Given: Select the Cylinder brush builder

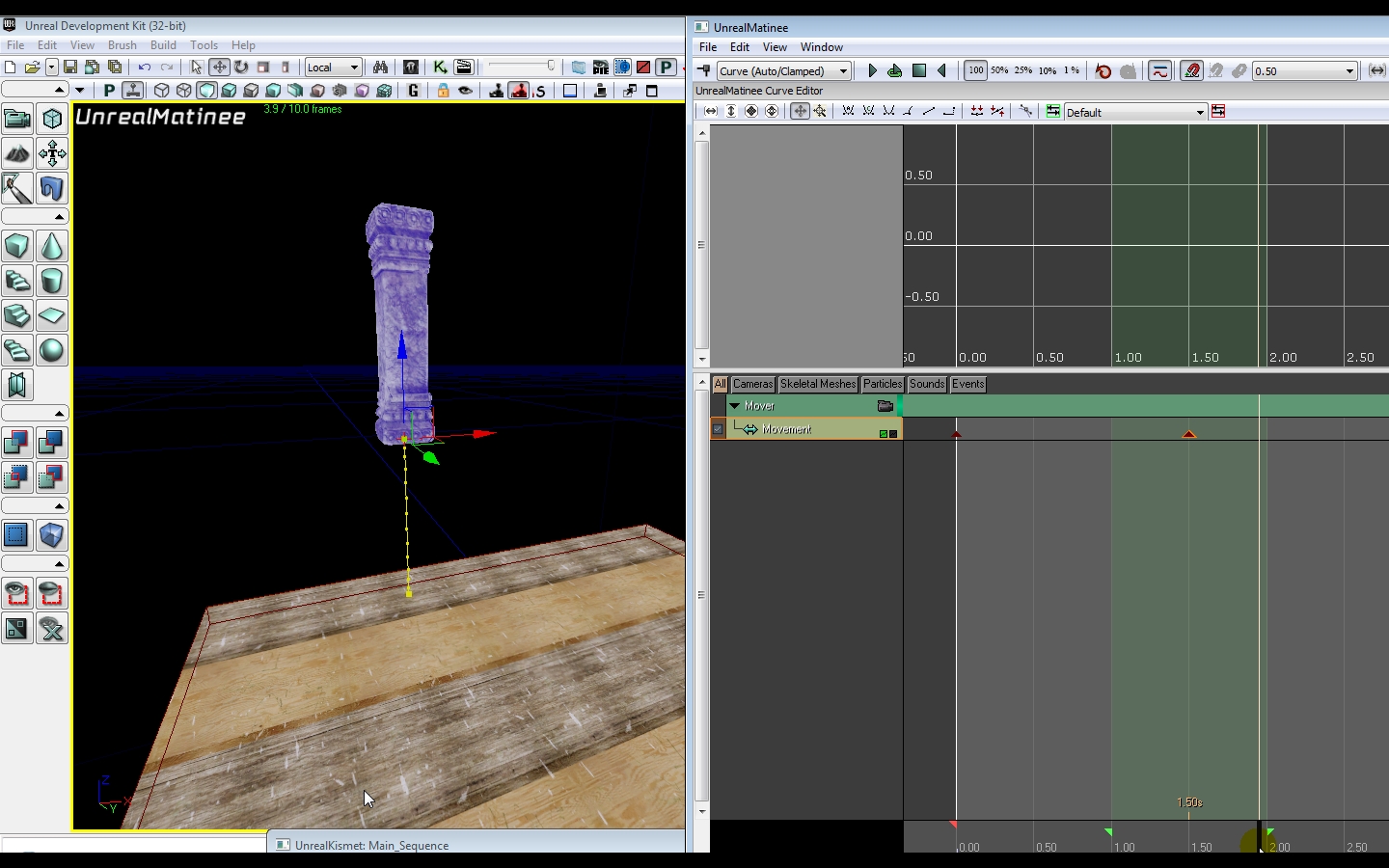Looking at the screenshot, I should [52, 281].
